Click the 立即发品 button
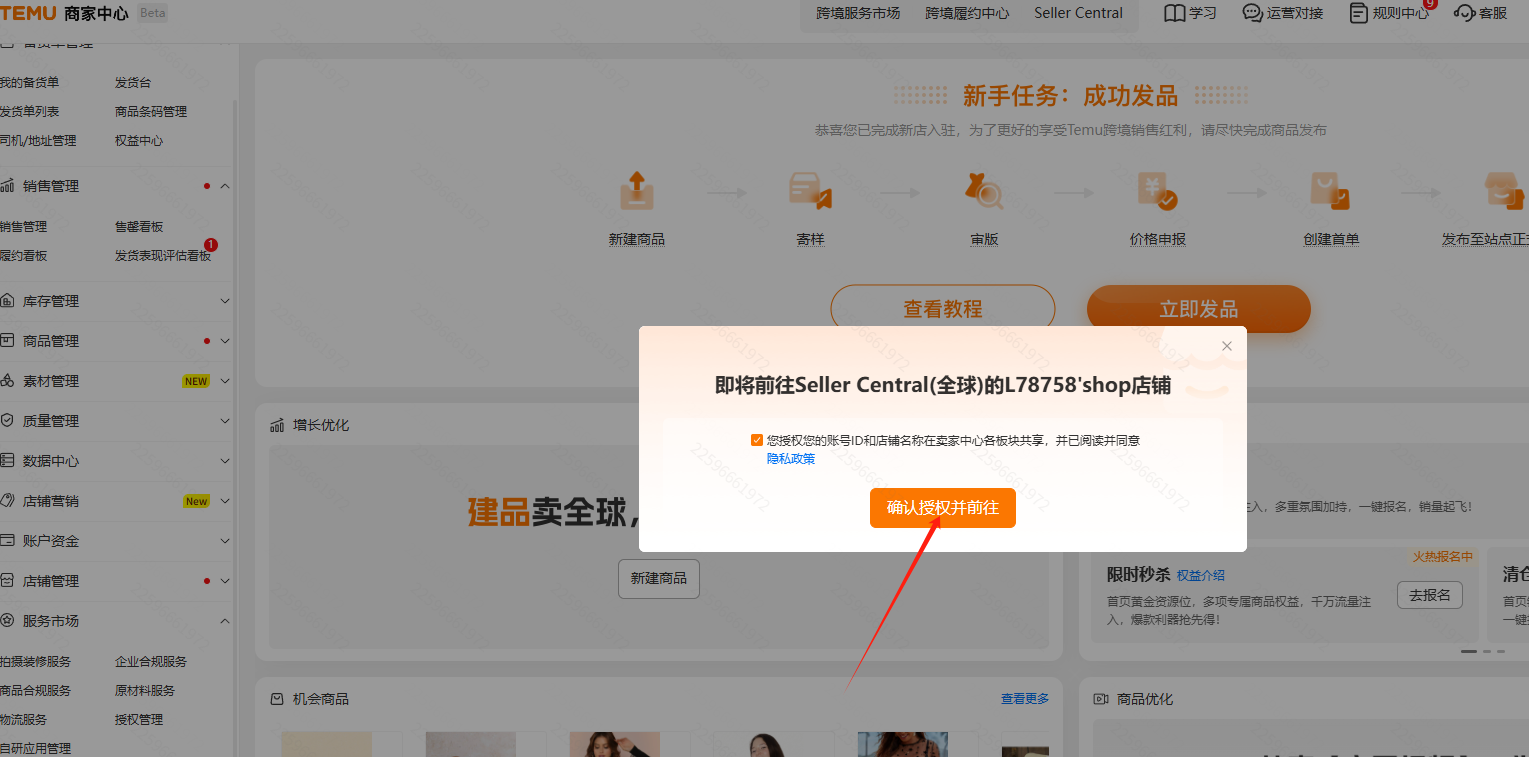This screenshot has width=1529, height=757. coord(1198,309)
